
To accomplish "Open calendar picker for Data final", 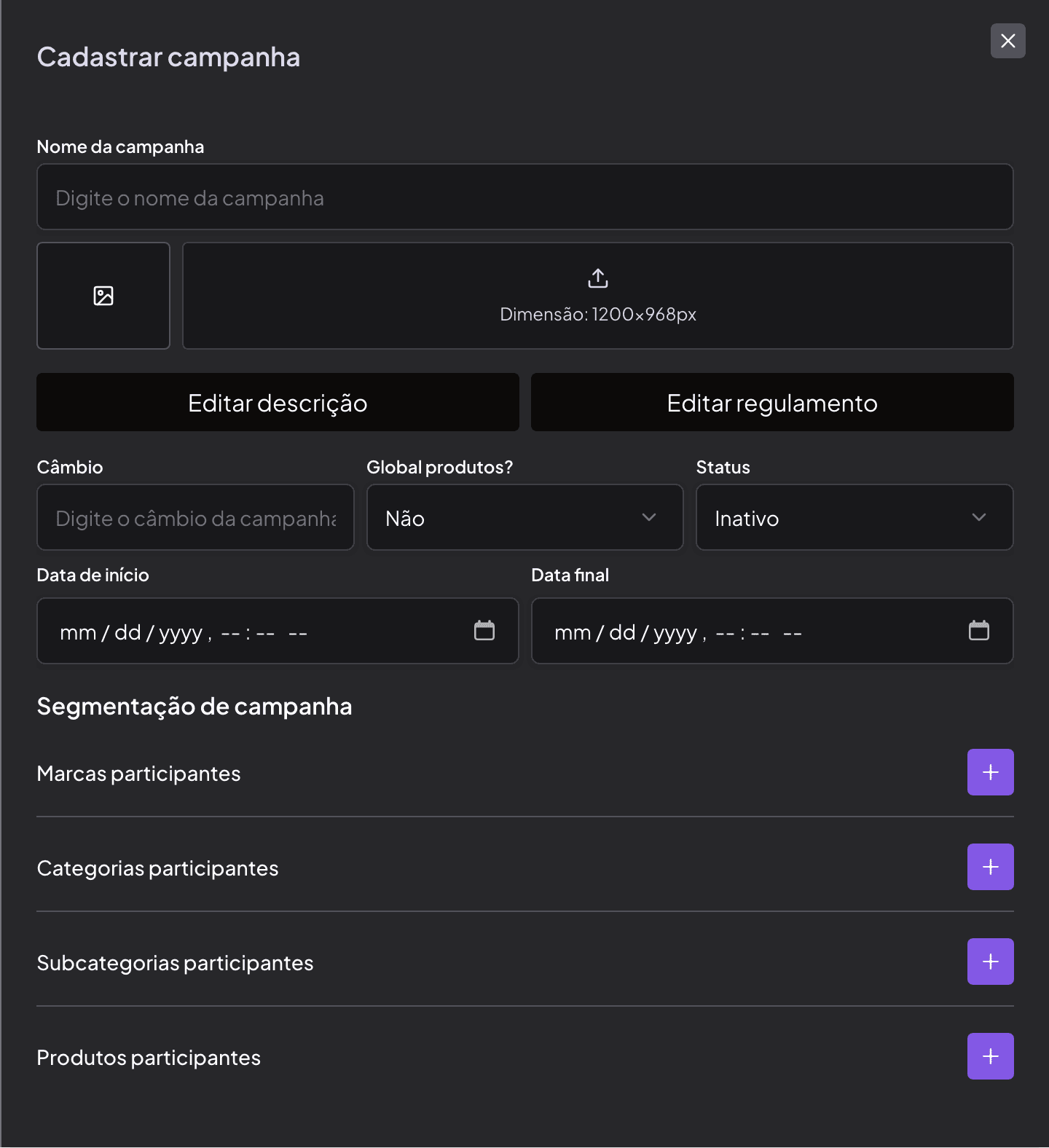I will tap(978, 631).
